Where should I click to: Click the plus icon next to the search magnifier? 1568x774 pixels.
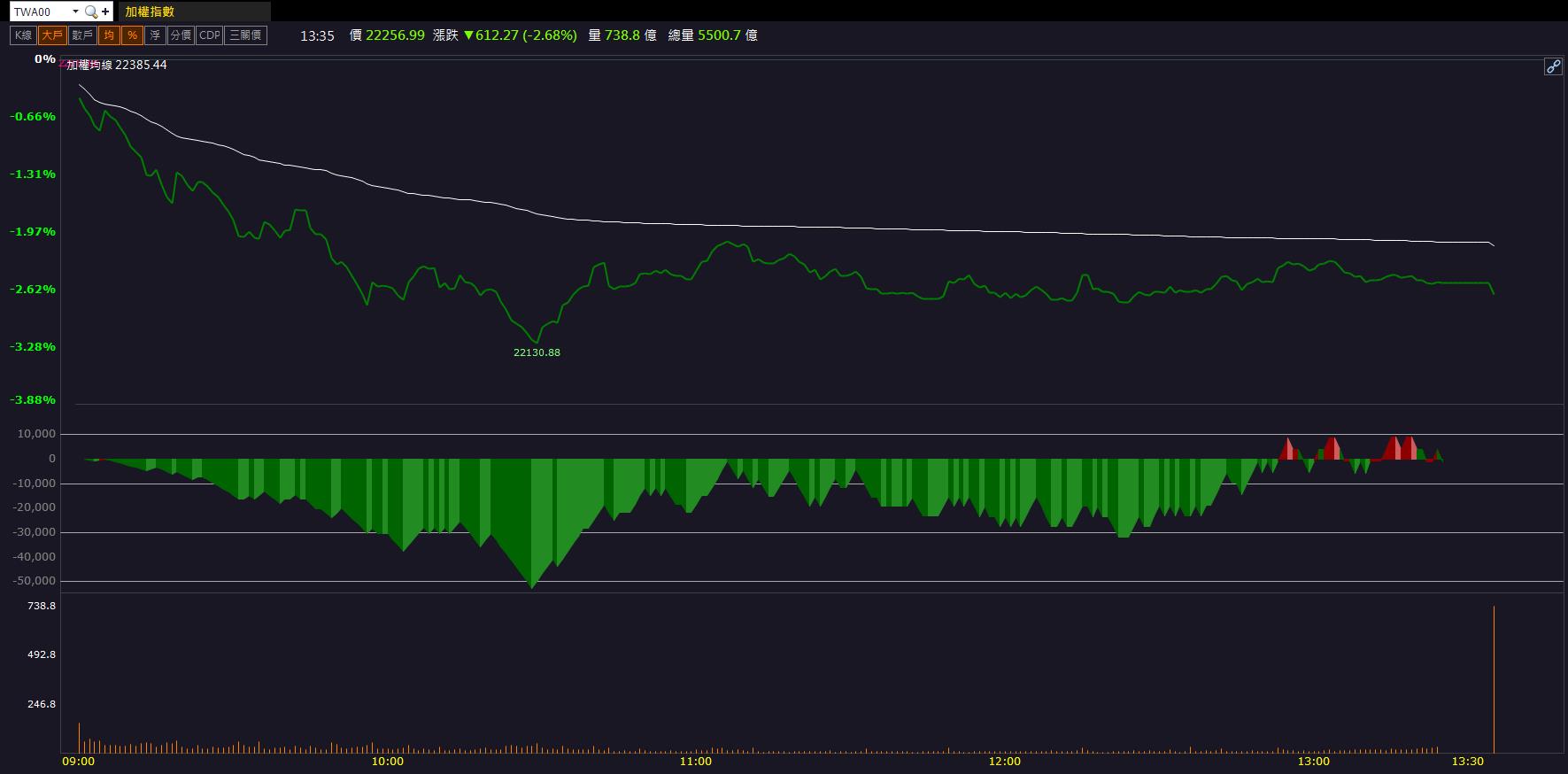click(105, 12)
